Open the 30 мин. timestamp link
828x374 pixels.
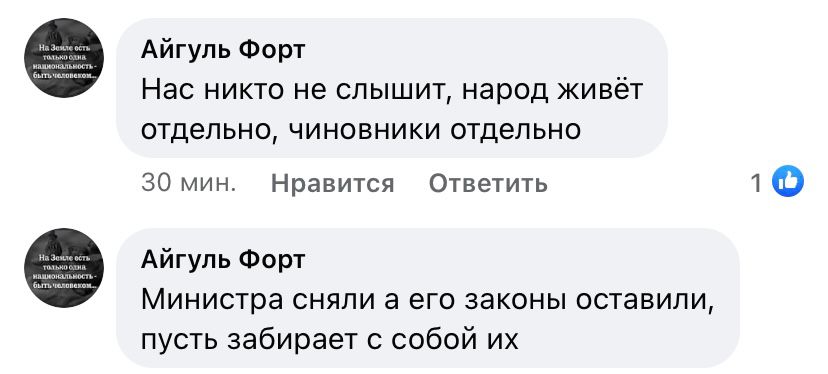[189, 183]
